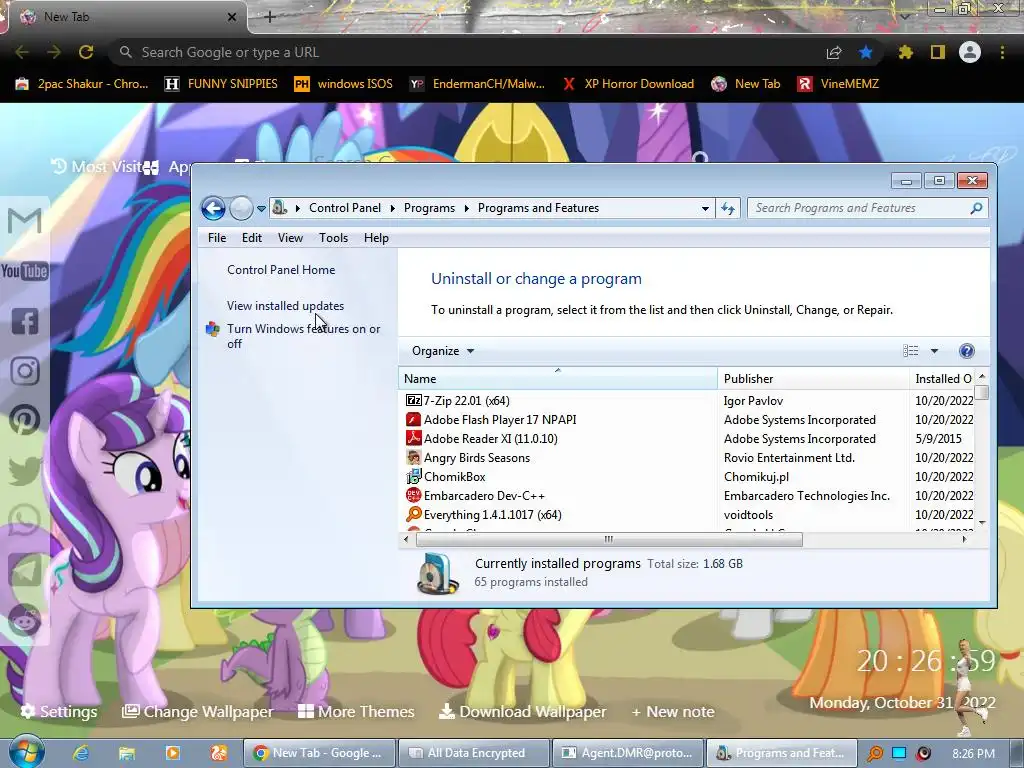1024x768 pixels.
Task: Click the horizontal scrollbar right arrow
Action: coord(965,539)
